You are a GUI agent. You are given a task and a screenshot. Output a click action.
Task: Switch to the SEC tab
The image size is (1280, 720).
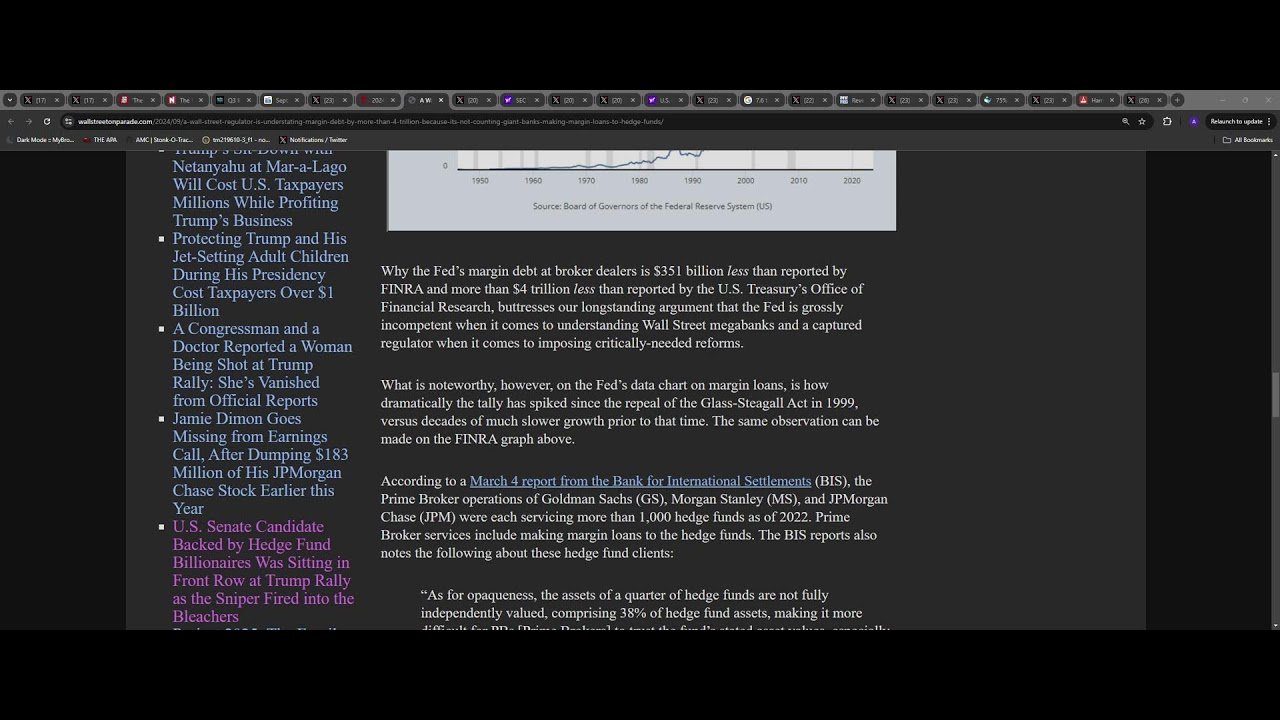tap(520, 100)
